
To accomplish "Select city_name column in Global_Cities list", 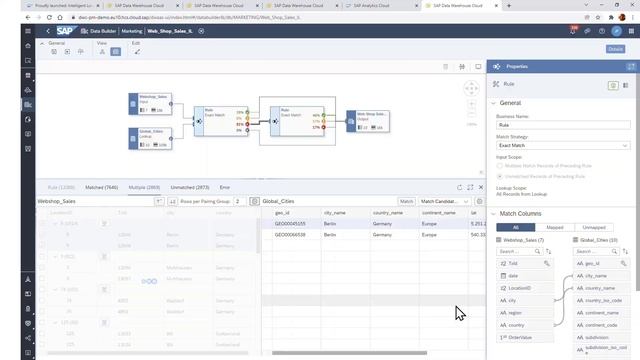I will [602, 276].
